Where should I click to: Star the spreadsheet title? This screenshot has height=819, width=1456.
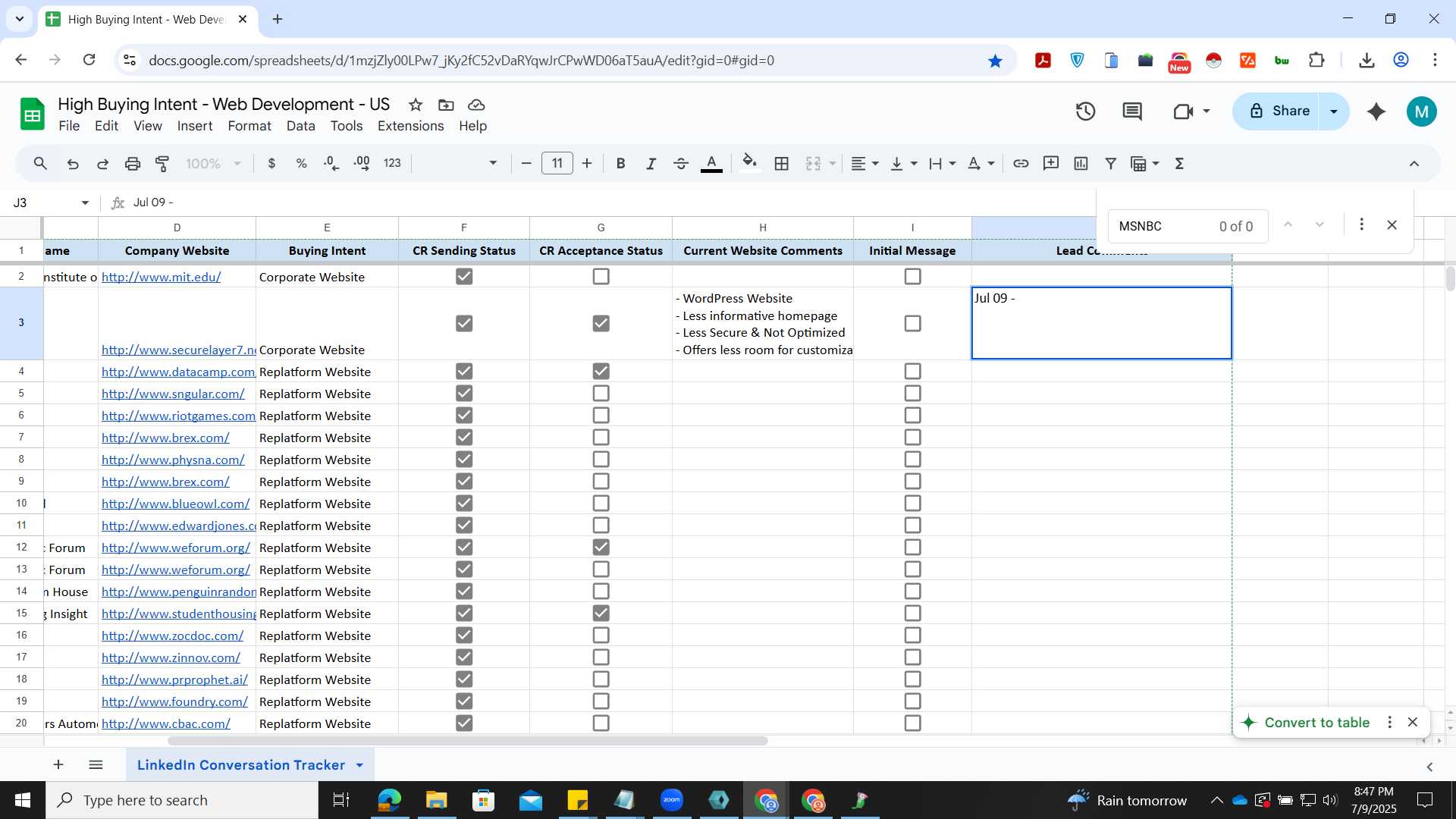tap(416, 105)
